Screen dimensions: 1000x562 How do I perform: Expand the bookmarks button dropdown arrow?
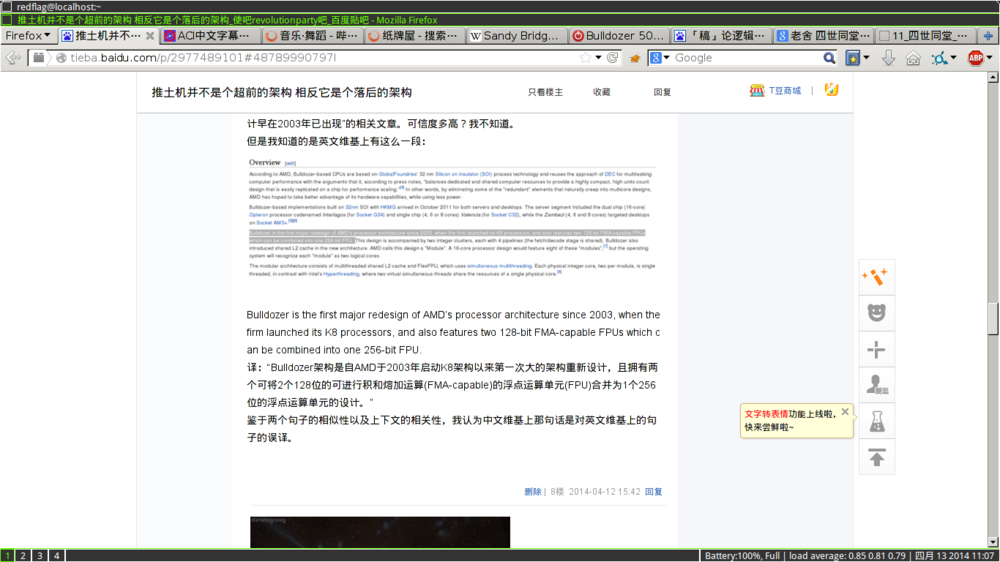866,58
